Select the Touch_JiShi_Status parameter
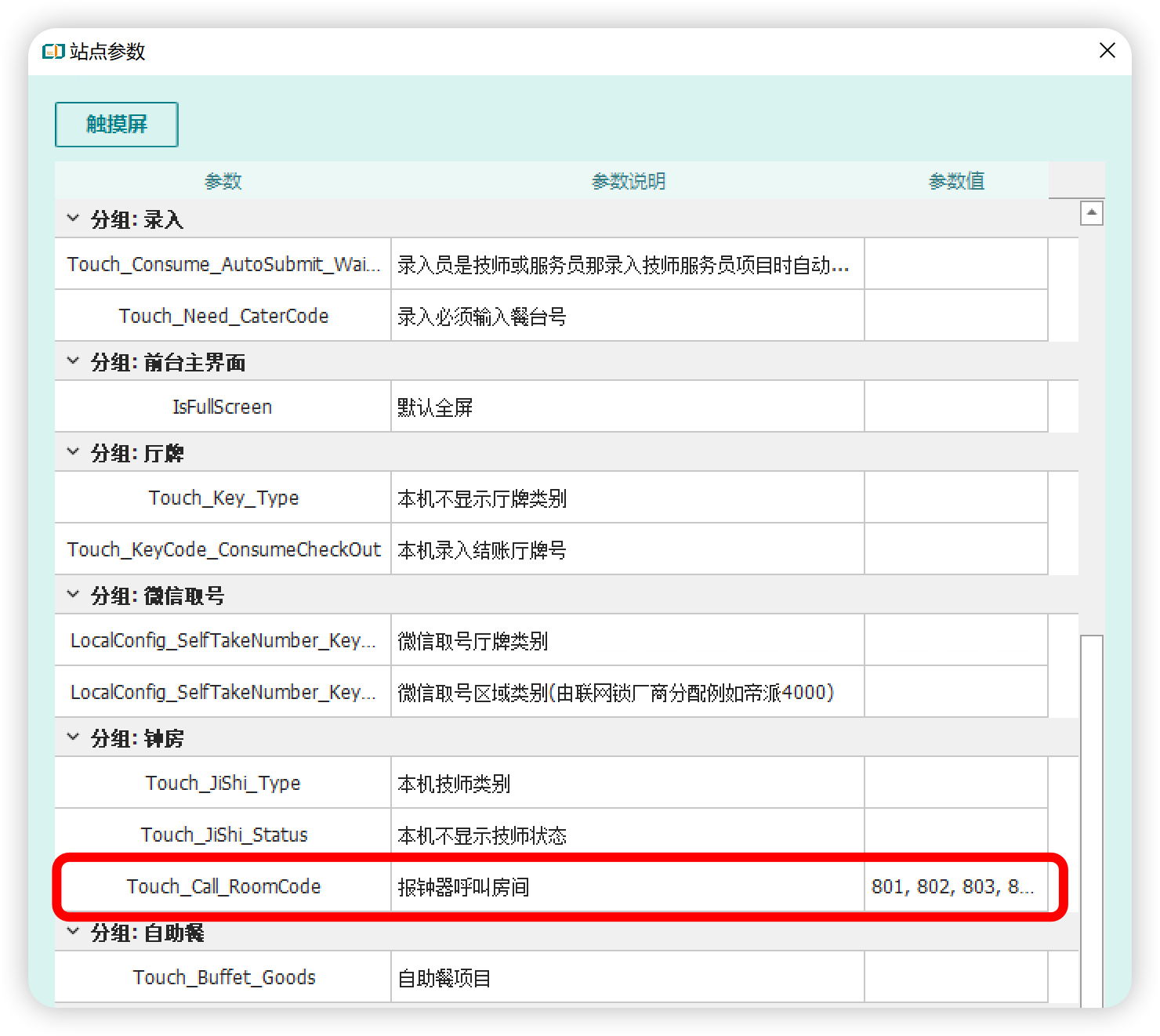Image resolution: width=1160 pixels, height=1036 pixels. (x=223, y=835)
